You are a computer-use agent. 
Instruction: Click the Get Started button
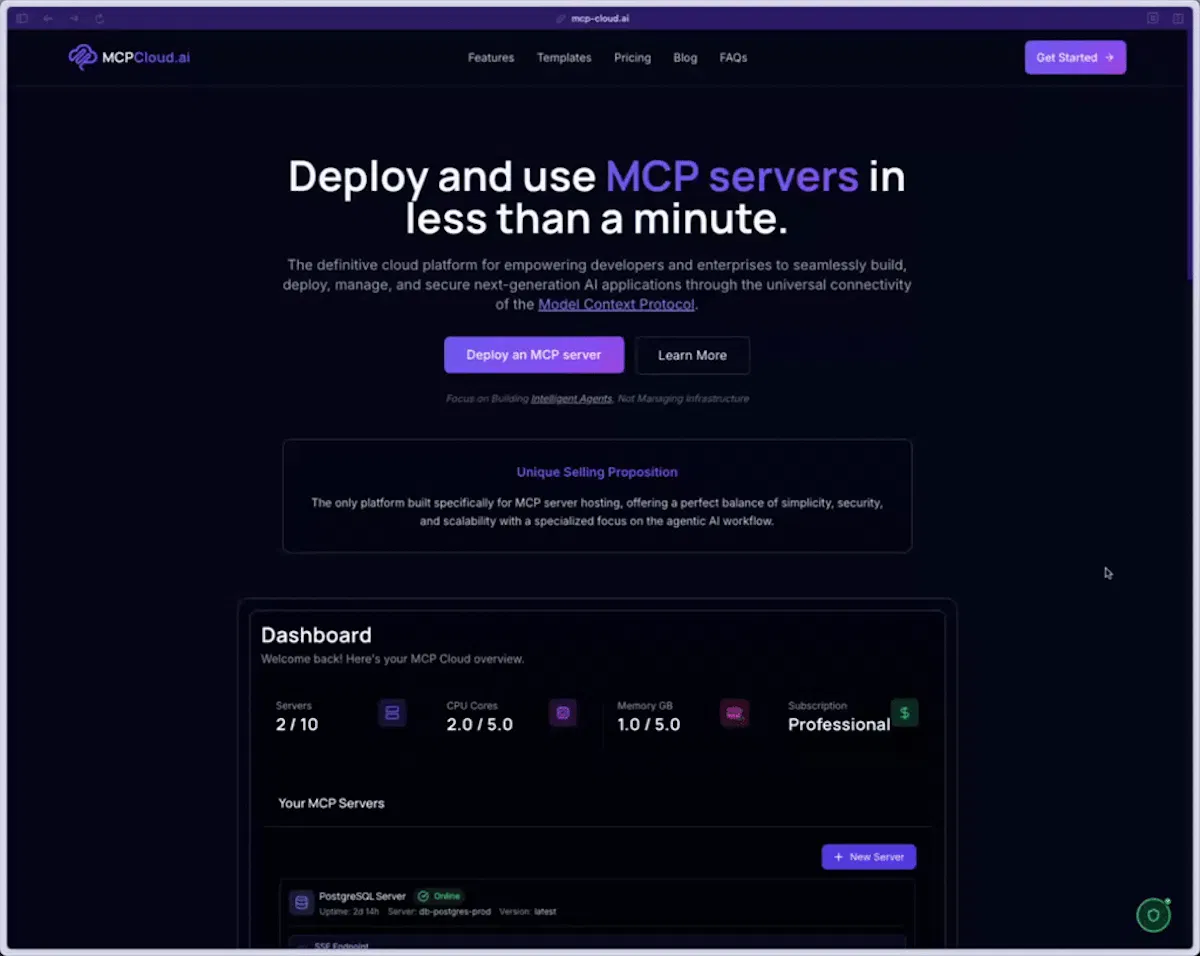[1075, 57]
